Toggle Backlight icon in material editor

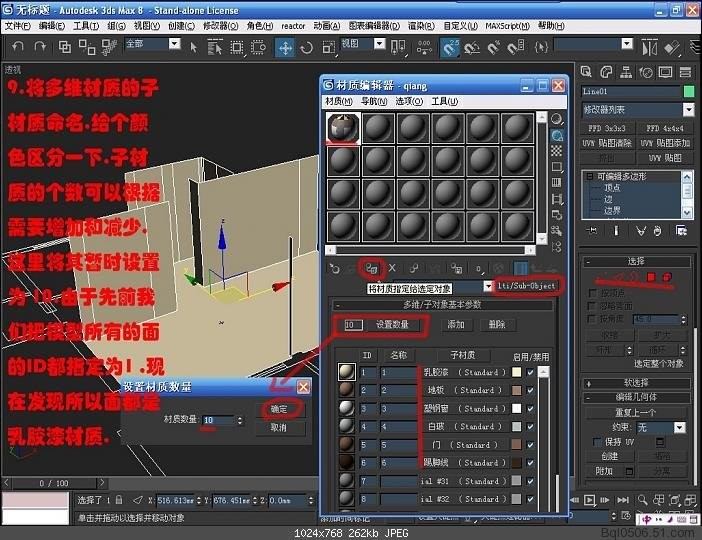tap(556, 135)
